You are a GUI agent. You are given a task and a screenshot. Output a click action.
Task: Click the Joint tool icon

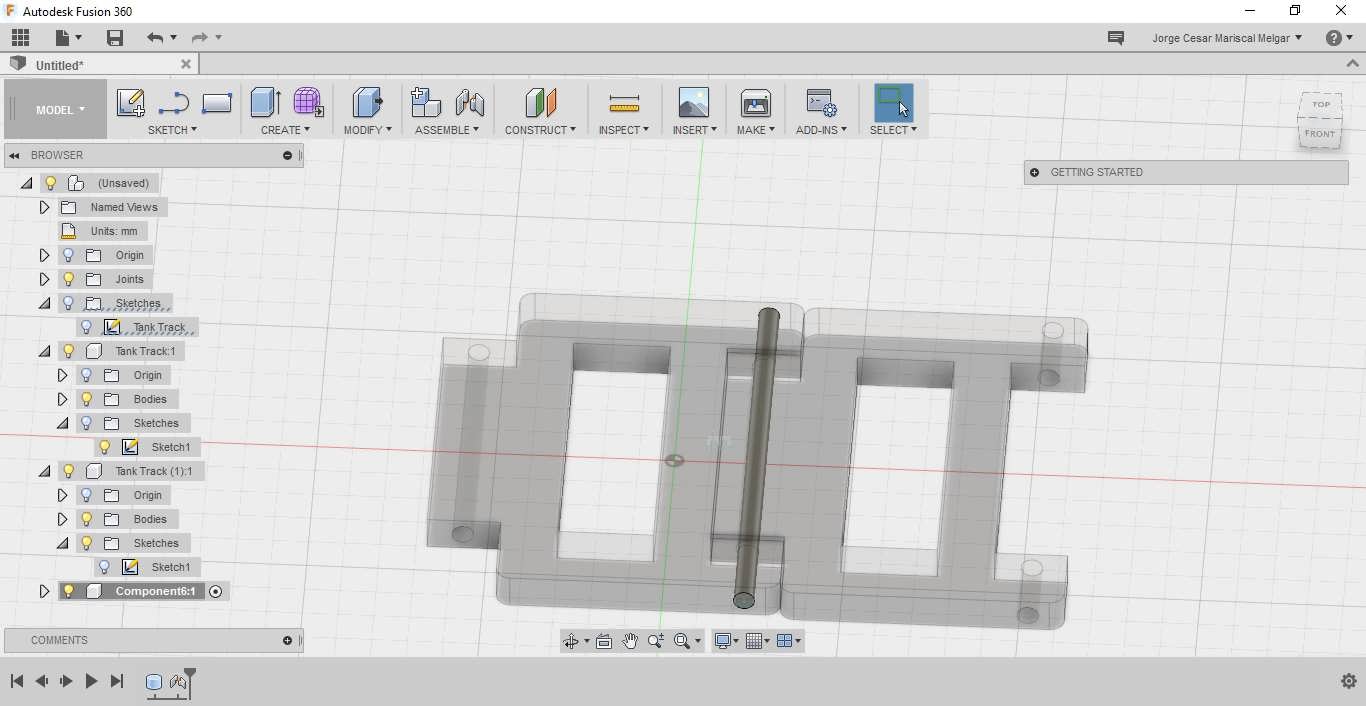click(x=469, y=102)
